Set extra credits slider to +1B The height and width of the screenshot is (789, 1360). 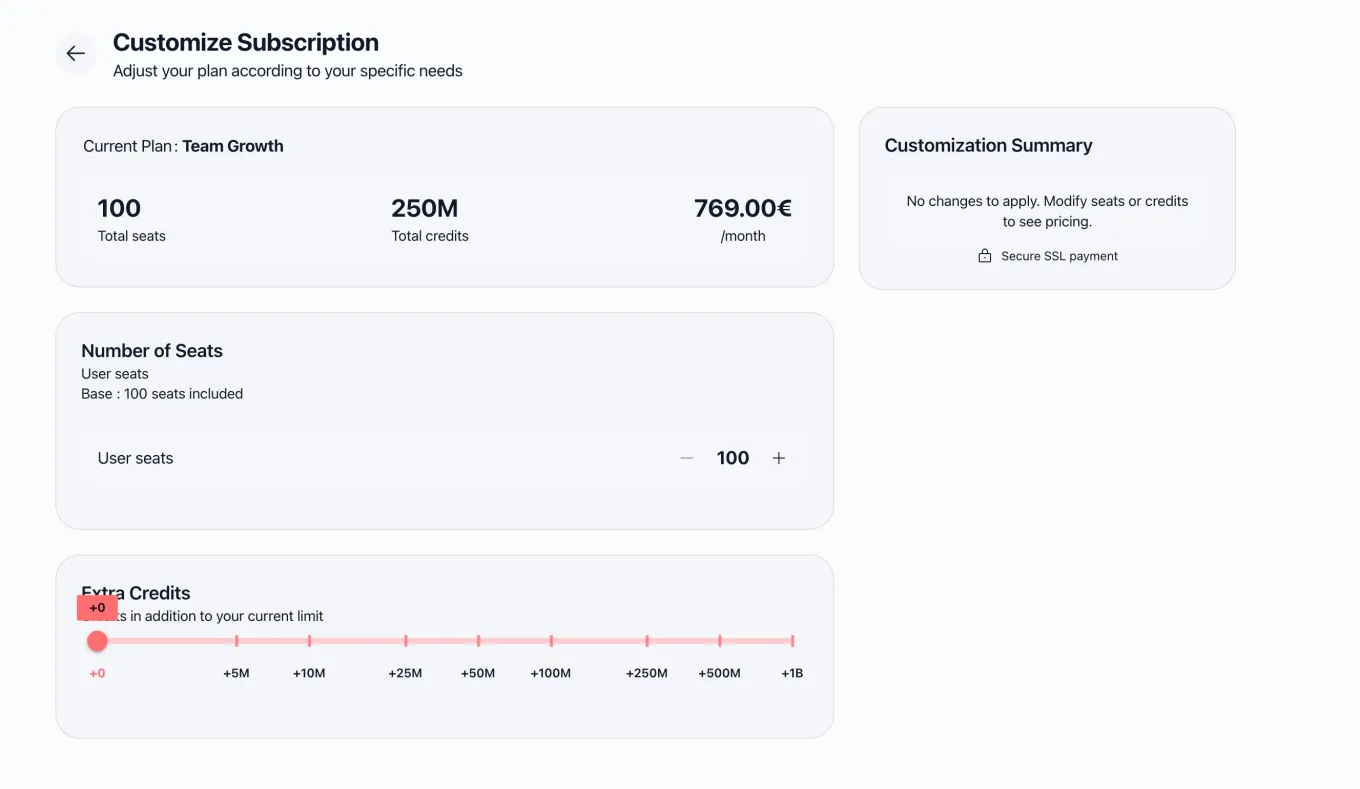tap(792, 641)
